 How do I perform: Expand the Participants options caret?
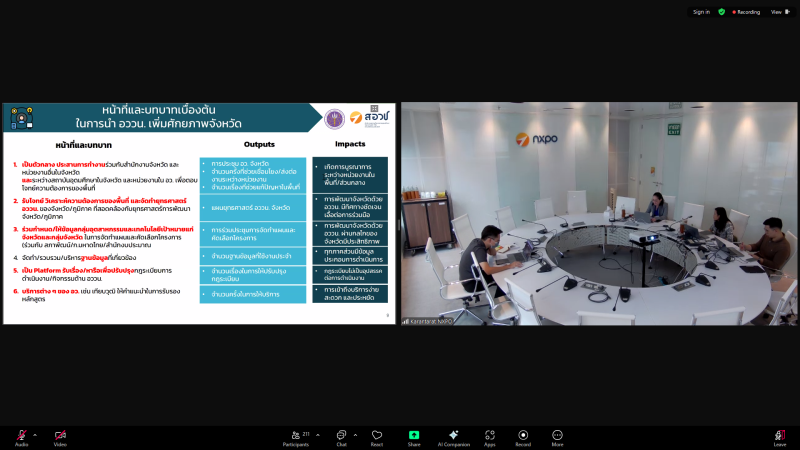318,435
